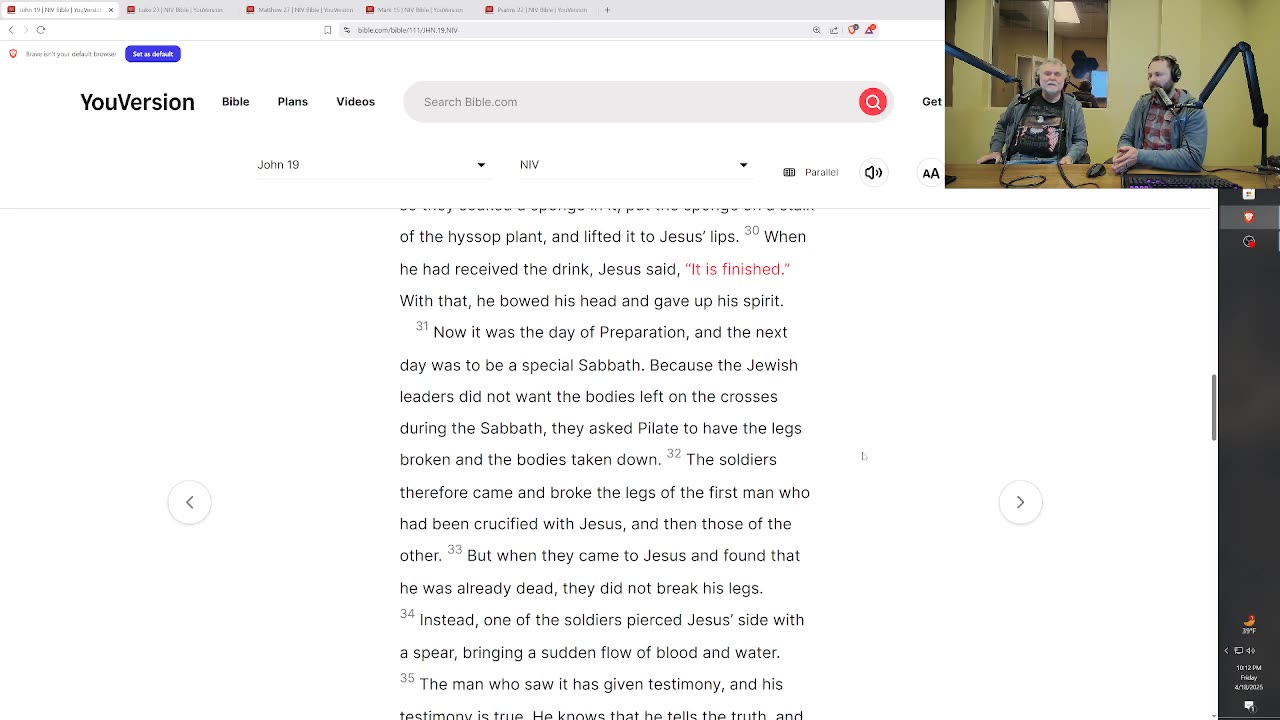Open the Bible menu item
This screenshot has width=1280, height=720.
pyautogui.click(x=236, y=102)
